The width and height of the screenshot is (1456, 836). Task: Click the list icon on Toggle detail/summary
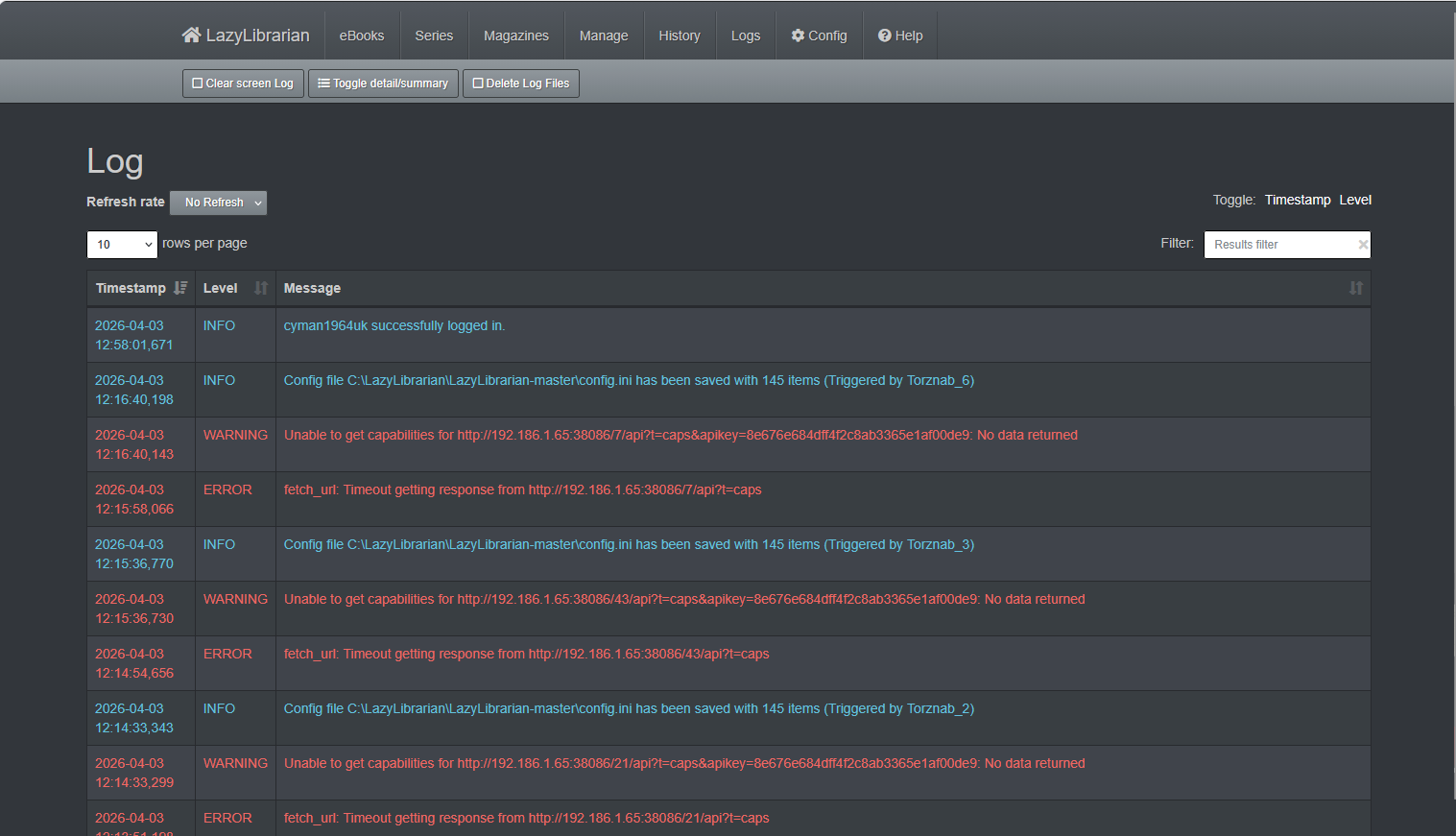pos(324,84)
